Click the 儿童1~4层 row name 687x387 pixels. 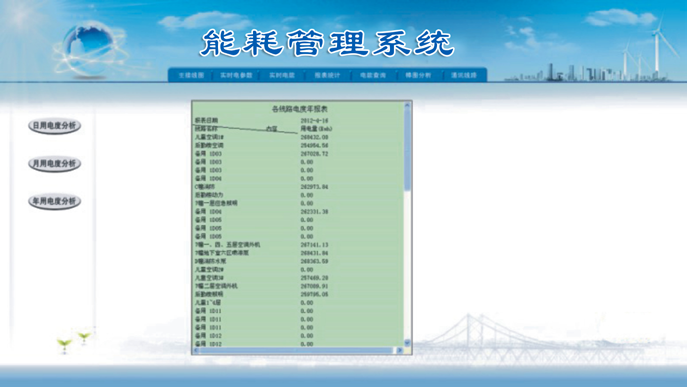208,303
